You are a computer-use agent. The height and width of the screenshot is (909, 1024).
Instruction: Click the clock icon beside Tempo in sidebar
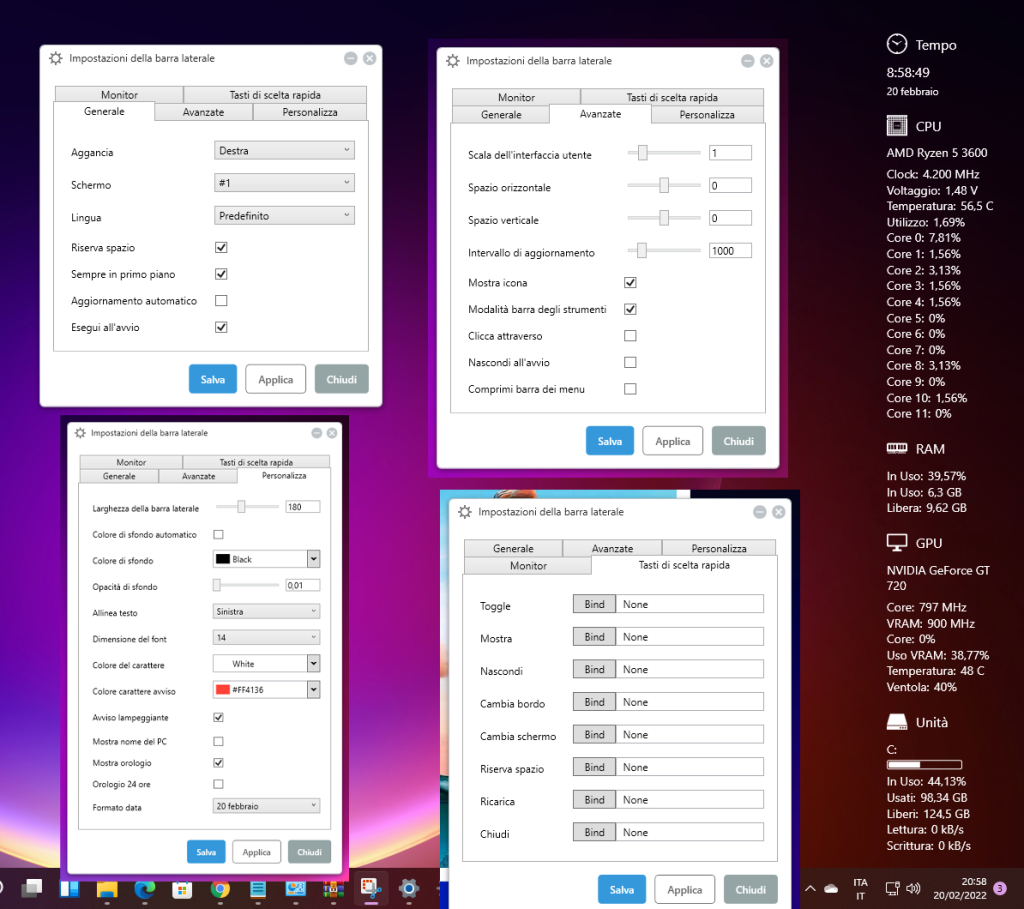[897, 44]
